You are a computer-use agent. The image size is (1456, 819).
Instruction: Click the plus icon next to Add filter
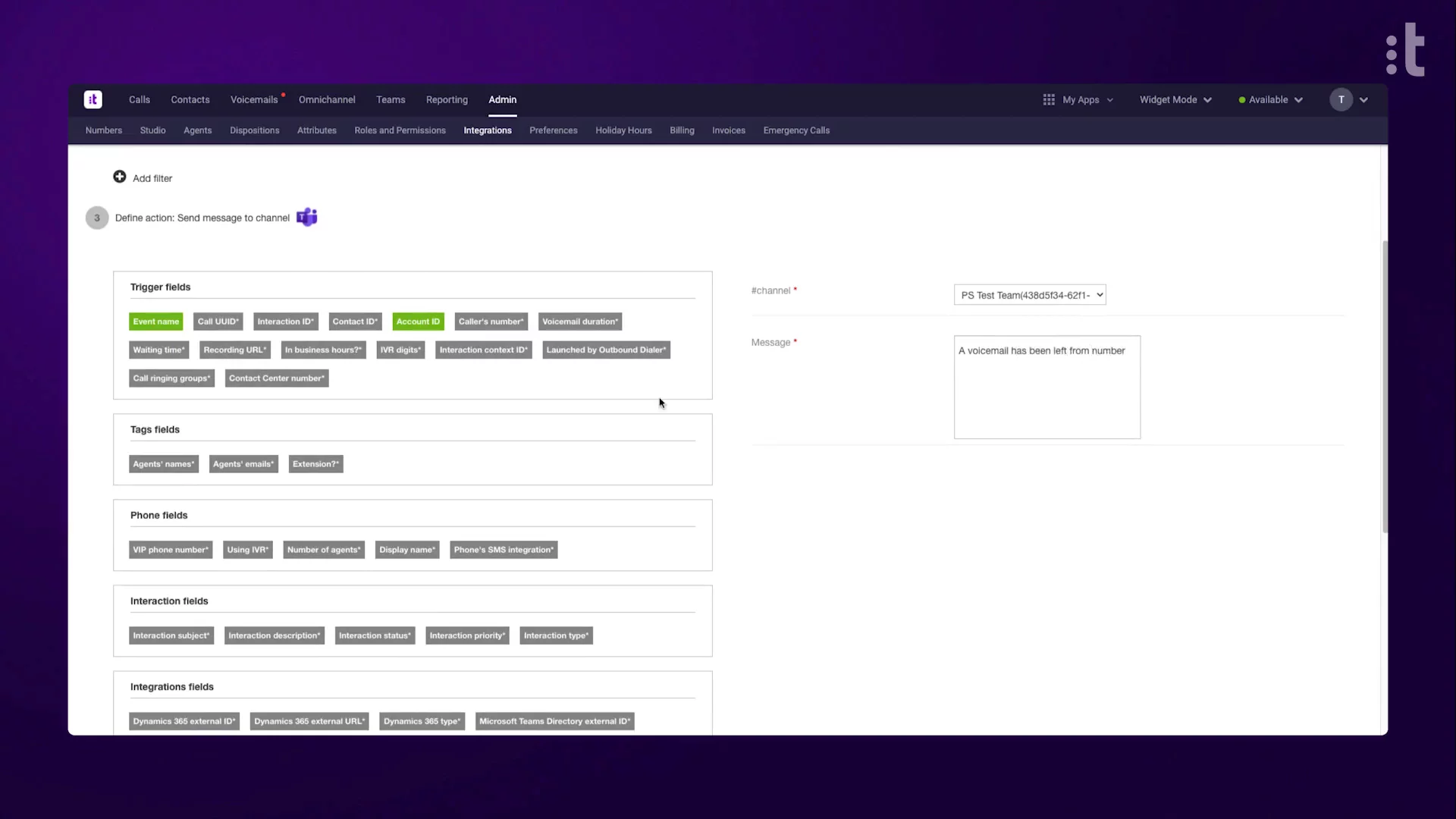(120, 177)
